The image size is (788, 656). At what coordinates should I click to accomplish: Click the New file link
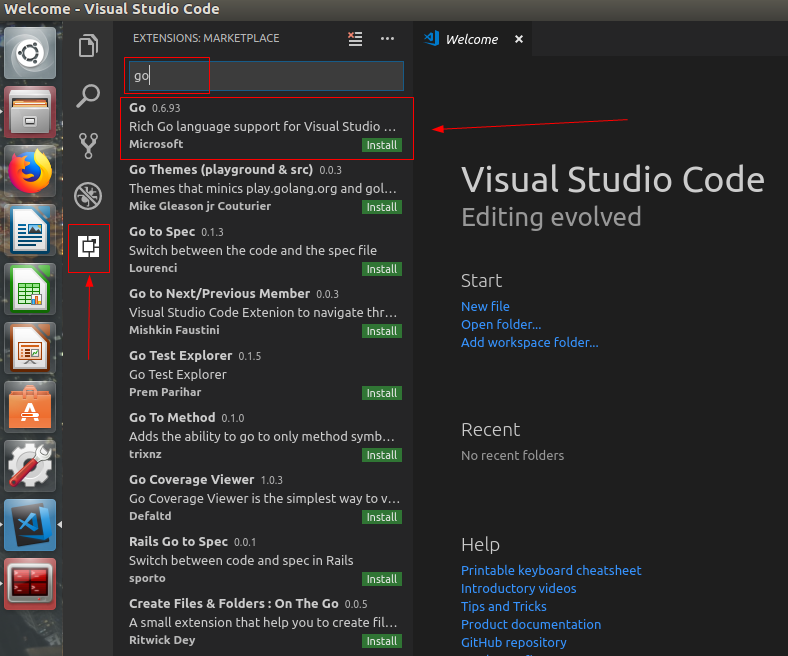click(x=485, y=306)
